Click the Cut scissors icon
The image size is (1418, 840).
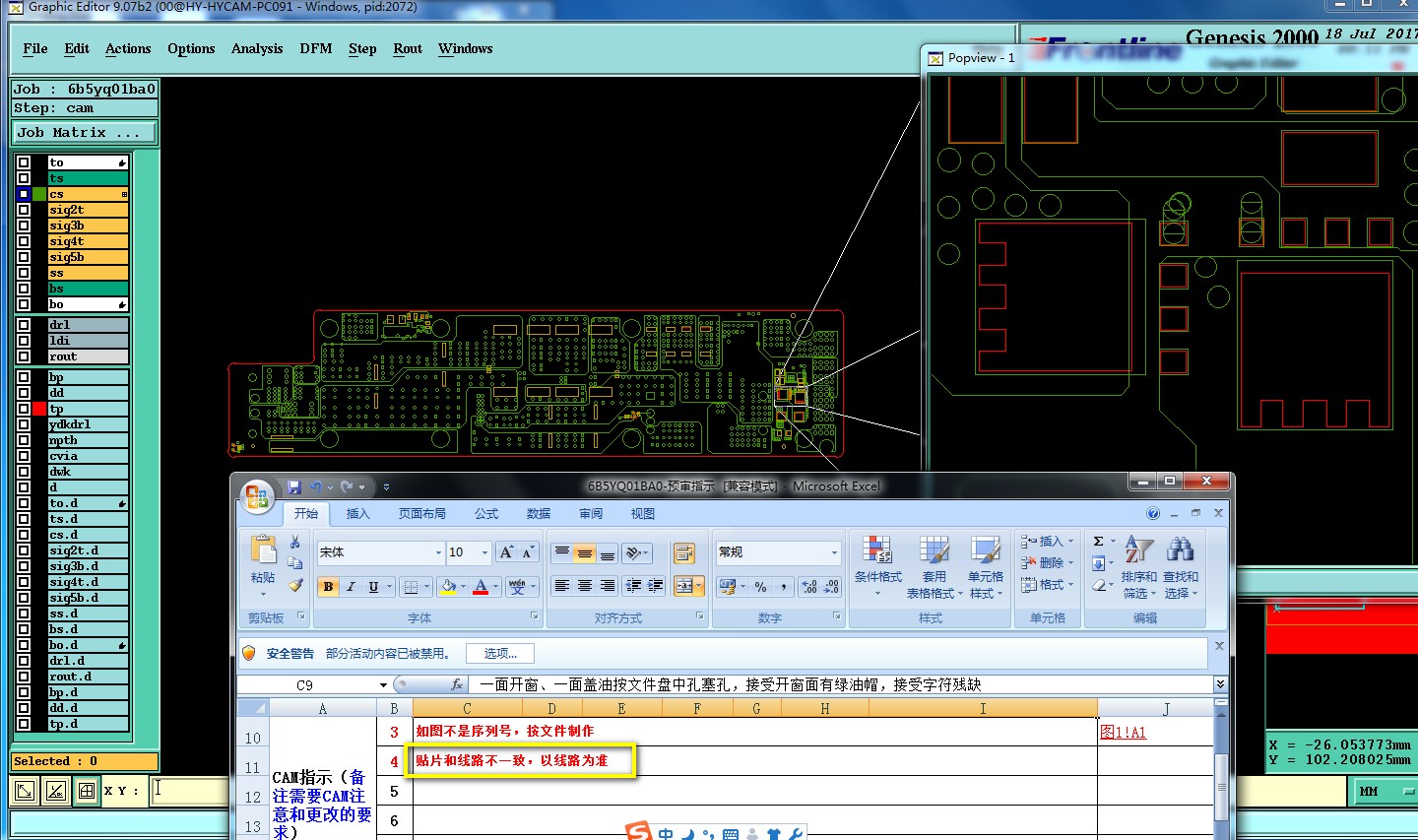tap(294, 543)
